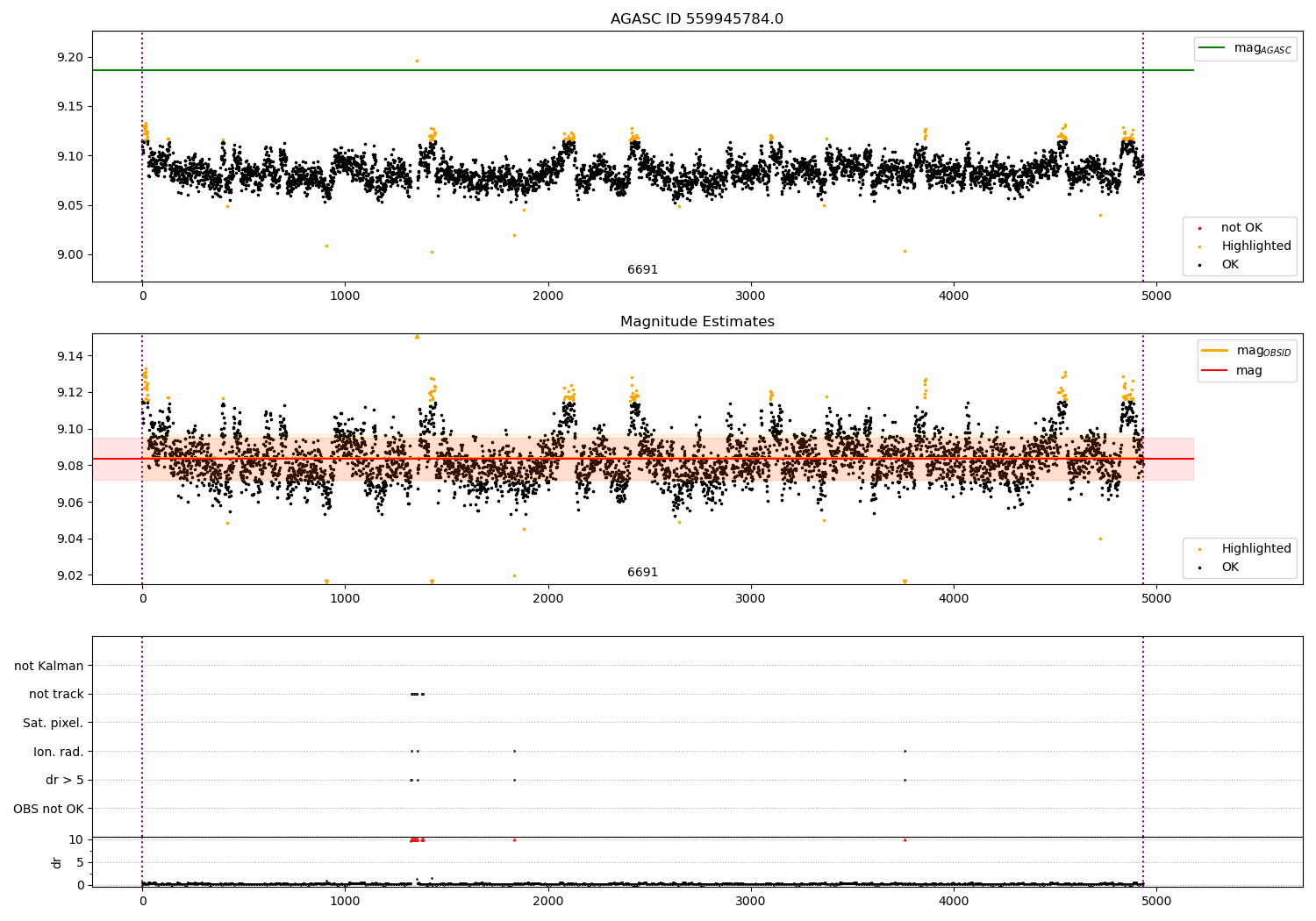
Task: Click the 2000 x-tick of the Magnitude Estimates plot
Action: (x=548, y=599)
